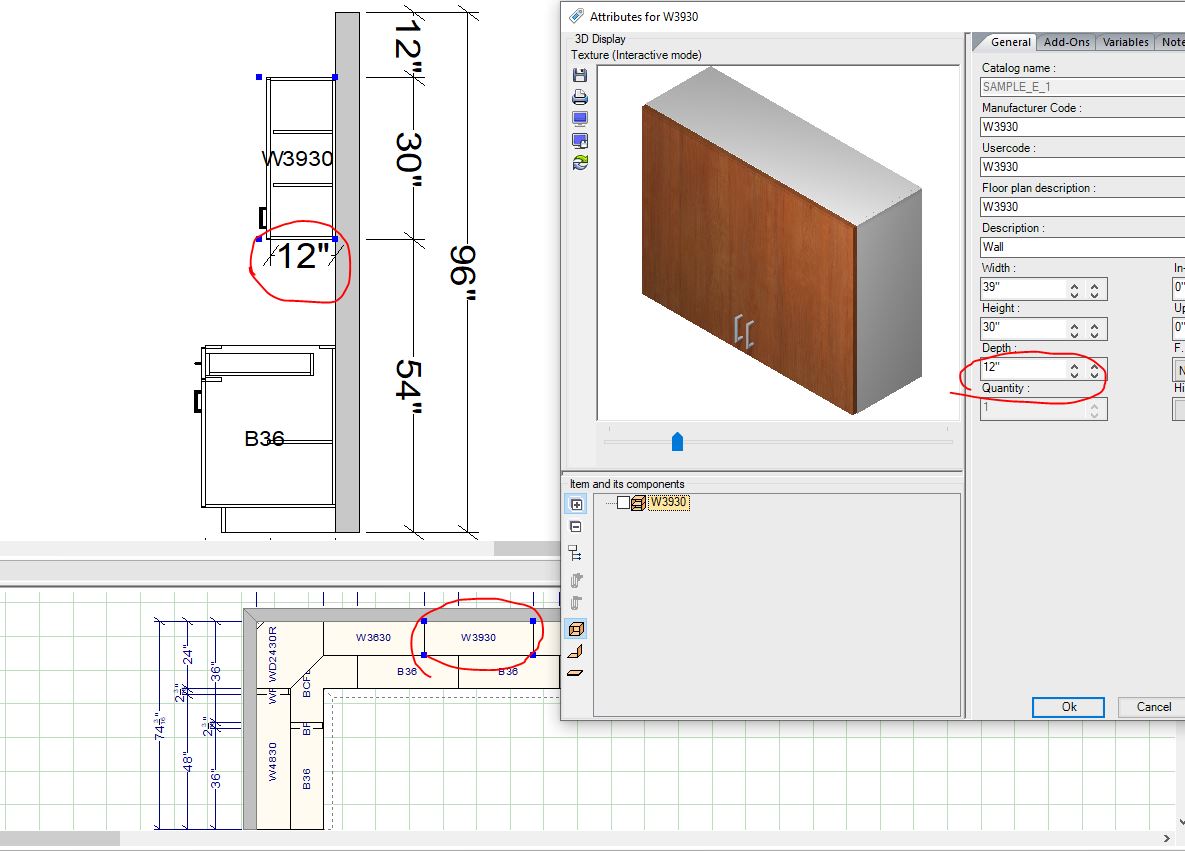Click the printer icon beside 3D preview

[579, 98]
